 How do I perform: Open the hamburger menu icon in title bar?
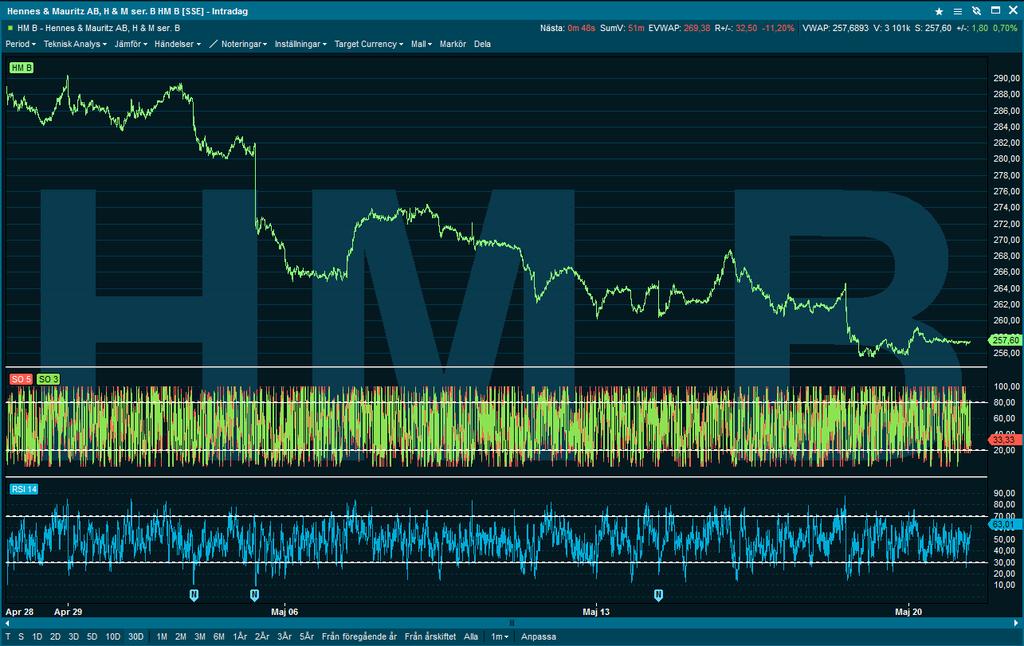tap(957, 11)
